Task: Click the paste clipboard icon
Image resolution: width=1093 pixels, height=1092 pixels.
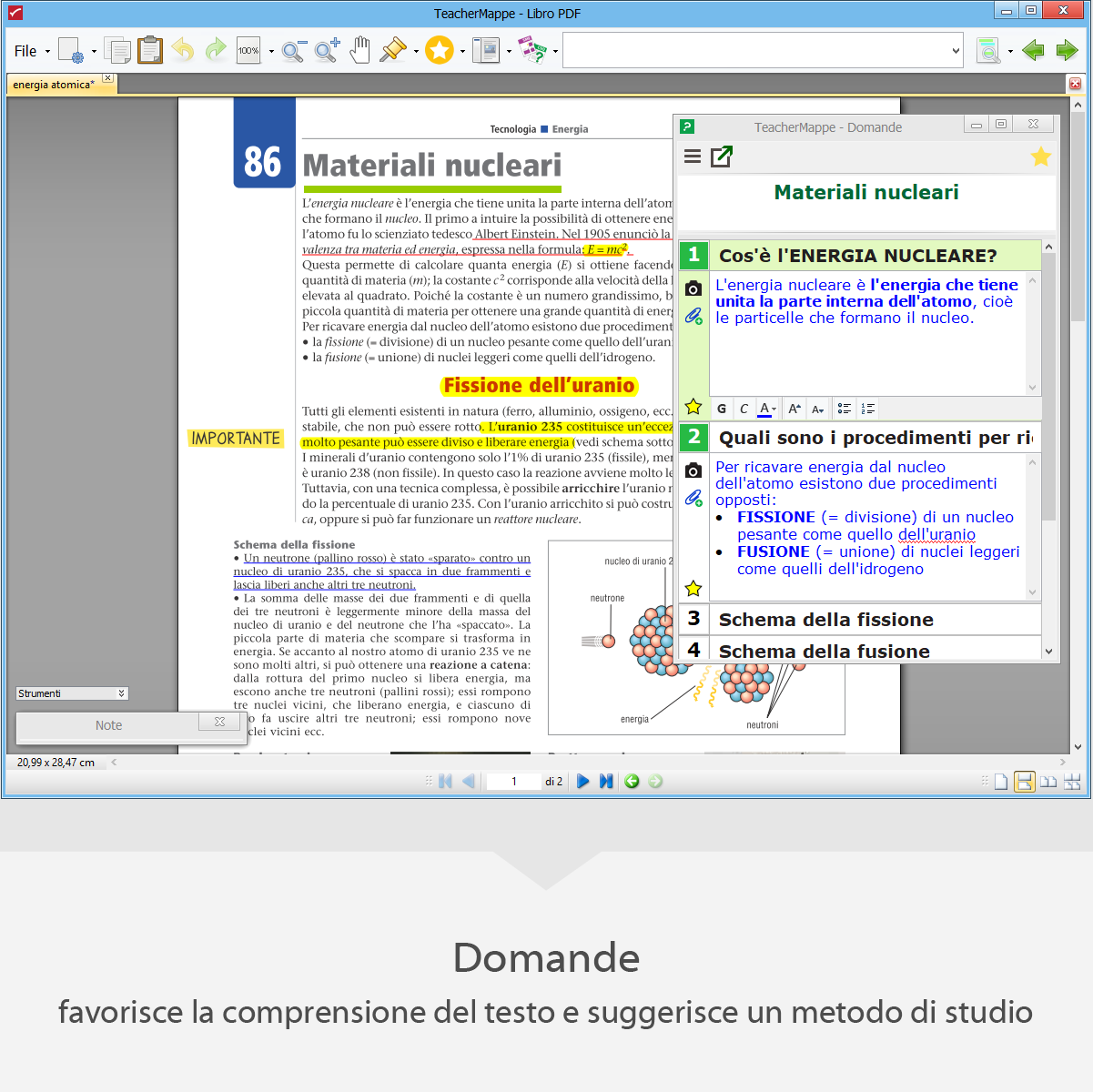Action: pyautogui.click(x=150, y=50)
